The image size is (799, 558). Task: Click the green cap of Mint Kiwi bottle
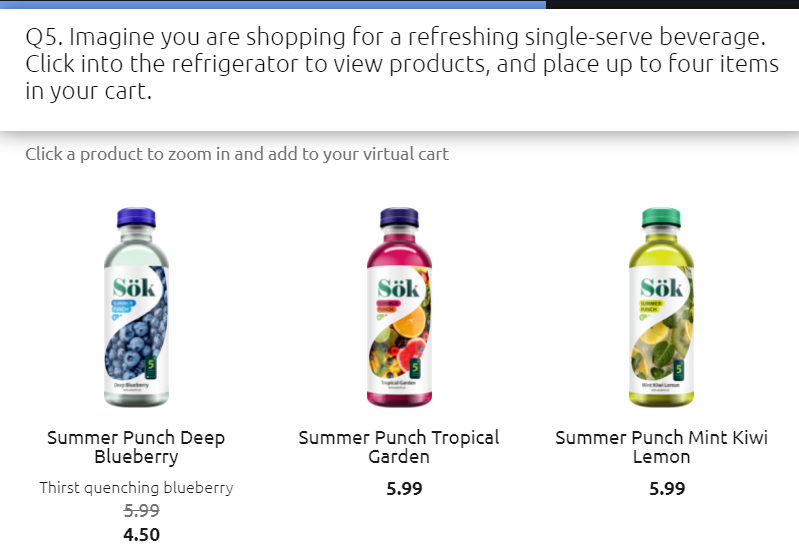661,217
